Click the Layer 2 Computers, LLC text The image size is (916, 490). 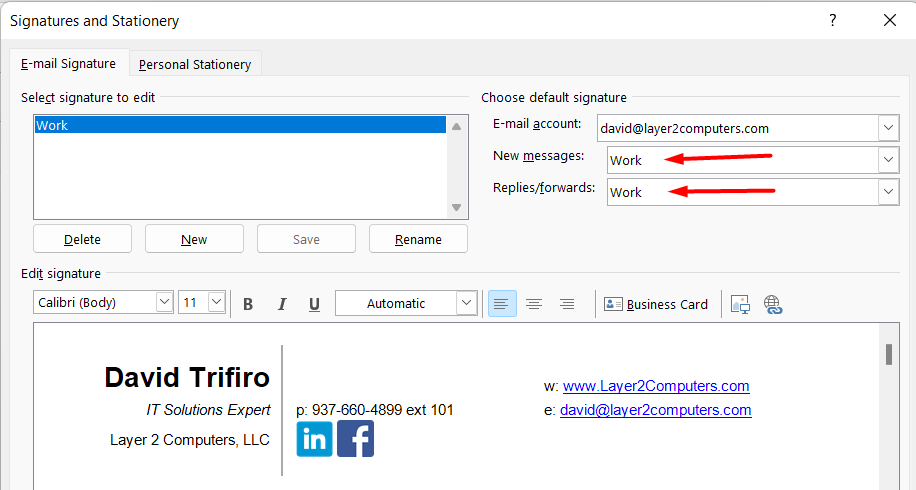click(x=190, y=440)
